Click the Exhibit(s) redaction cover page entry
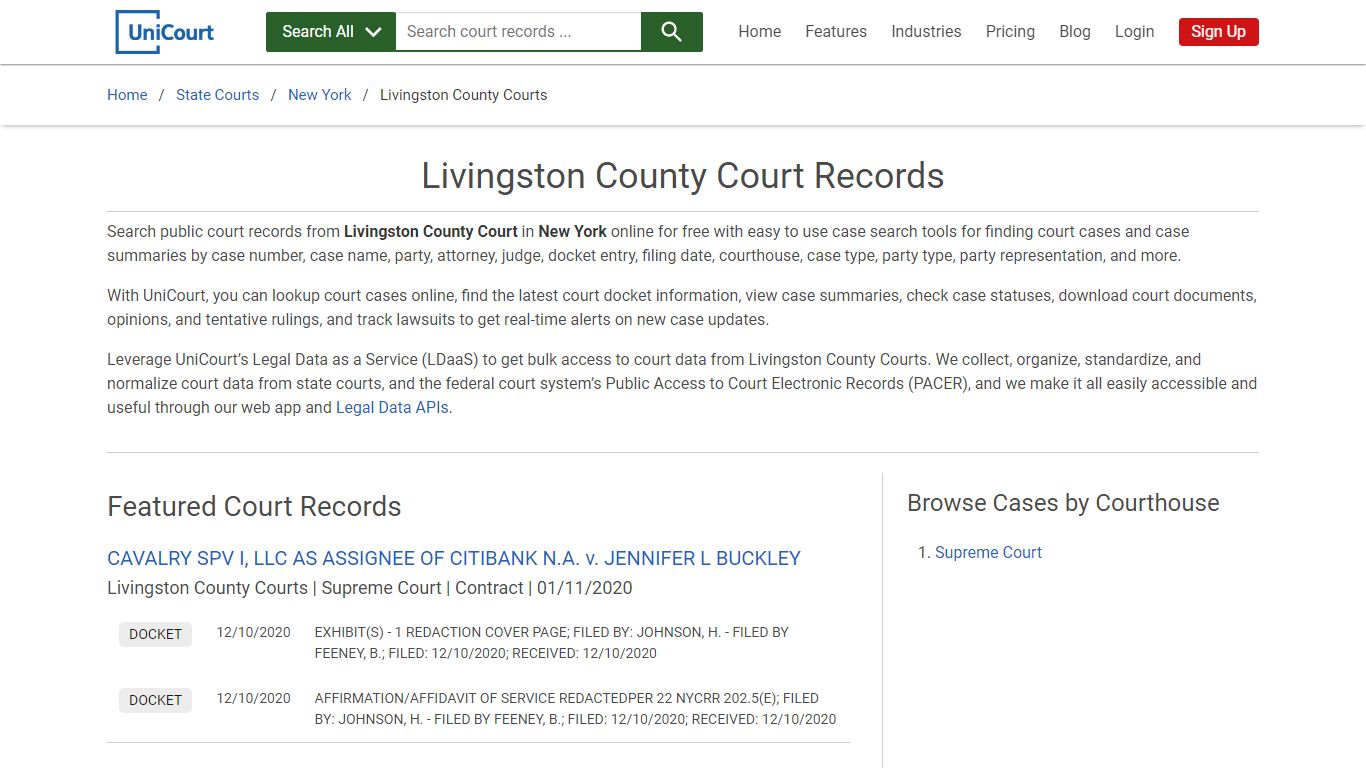 (552, 643)
